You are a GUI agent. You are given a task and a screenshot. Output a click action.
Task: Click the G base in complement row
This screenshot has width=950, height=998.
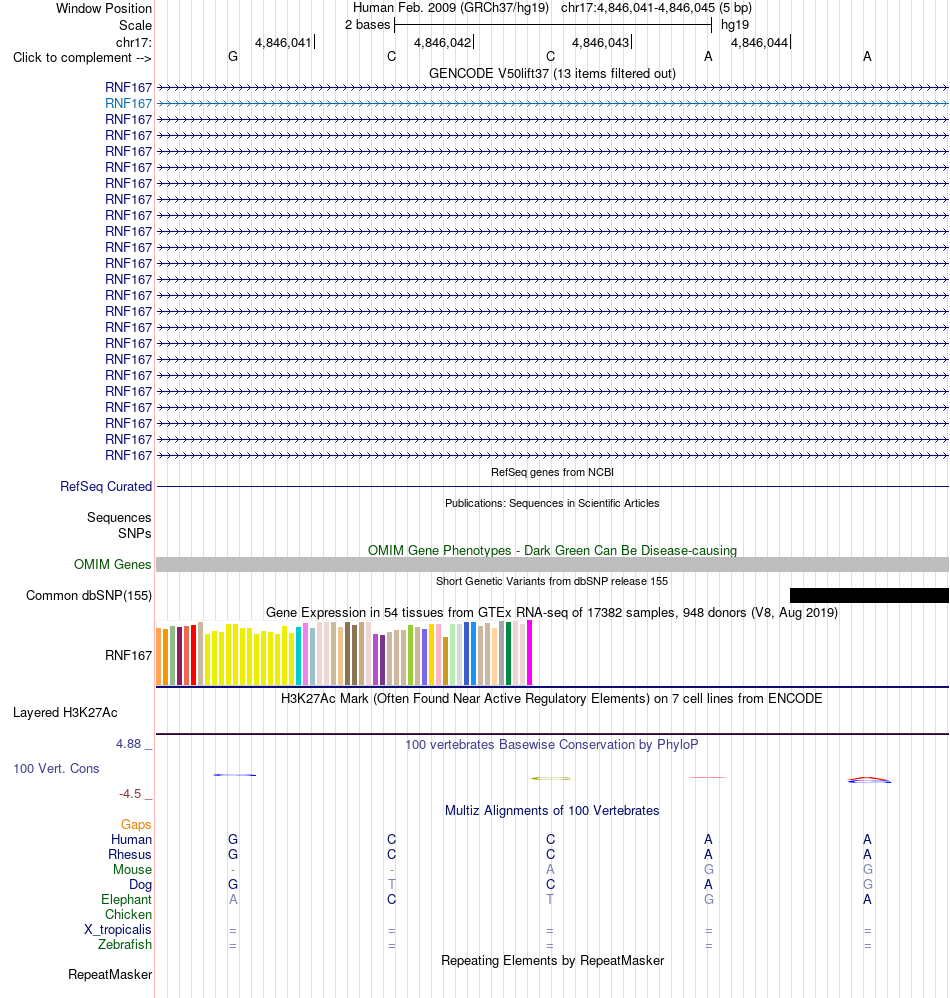233,57
